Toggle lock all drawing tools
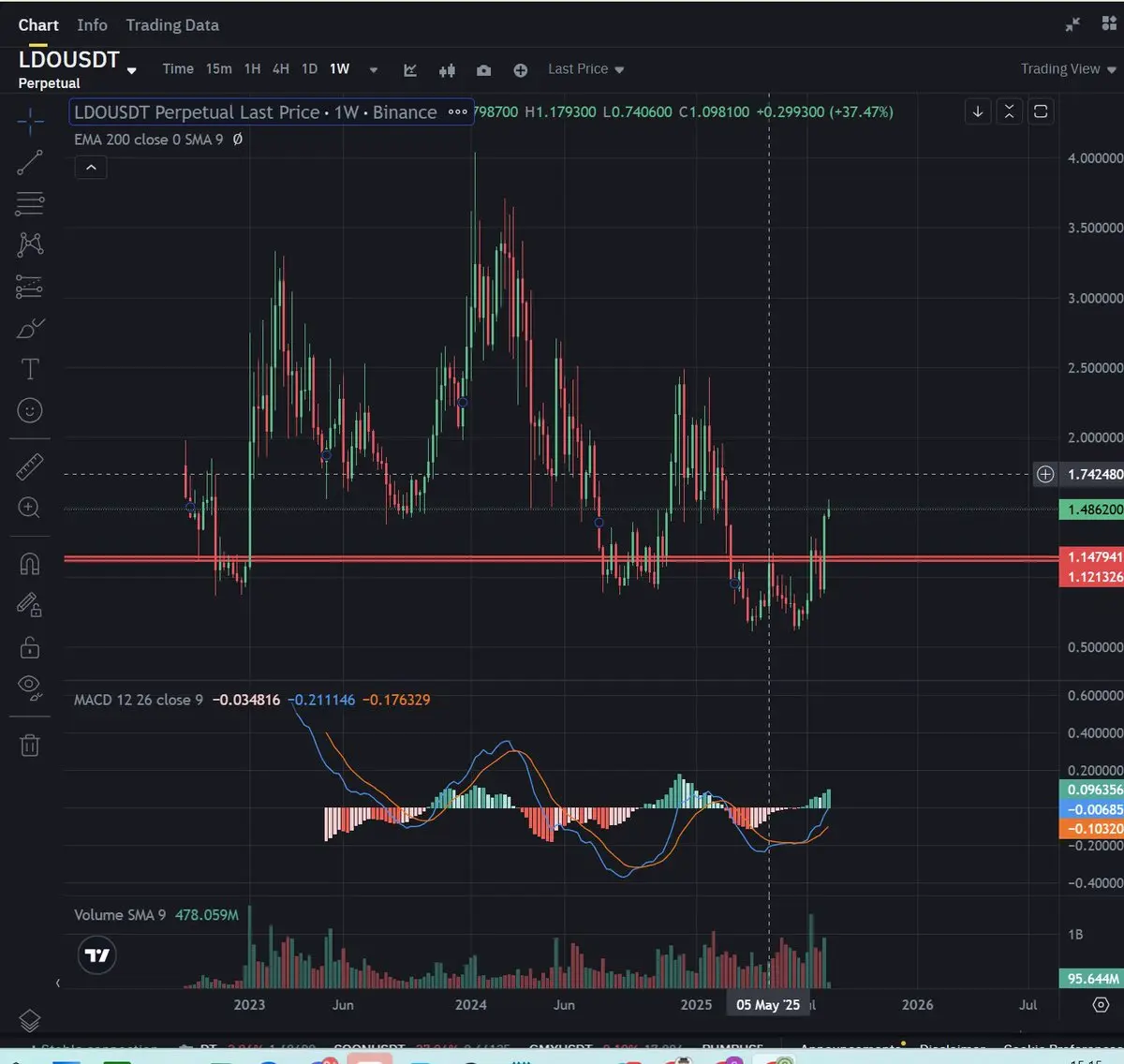The height and width of the screenshot is (1064, 1124). coord(30,647)
